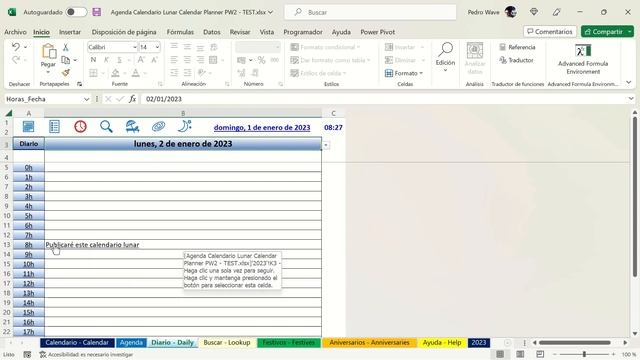The height and width of the screenshot is (360, 640).
Task: Open the Festivos - Festives sheet tab
Action: point(289,342)
